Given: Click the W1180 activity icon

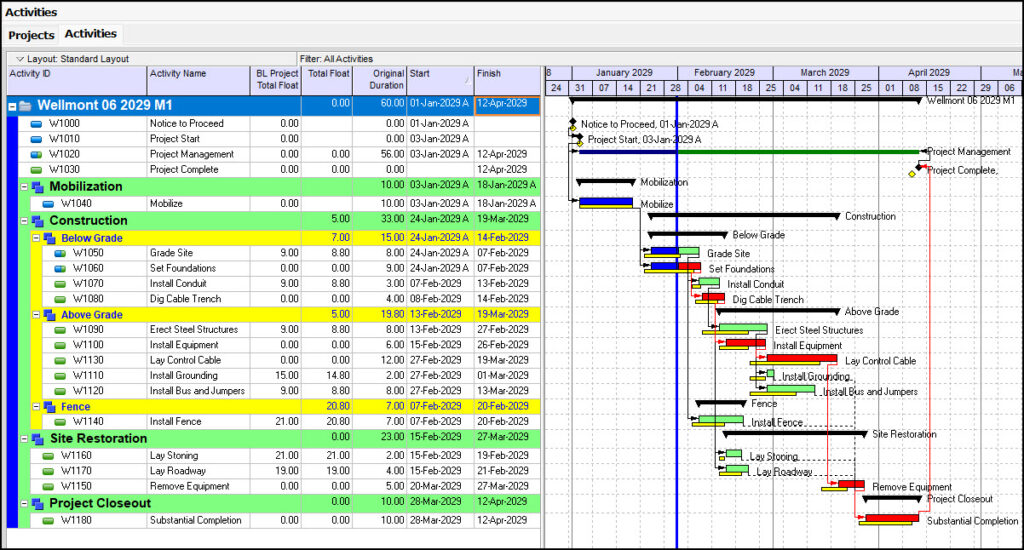Looking at the screenshot, I should tap(48, 521).
